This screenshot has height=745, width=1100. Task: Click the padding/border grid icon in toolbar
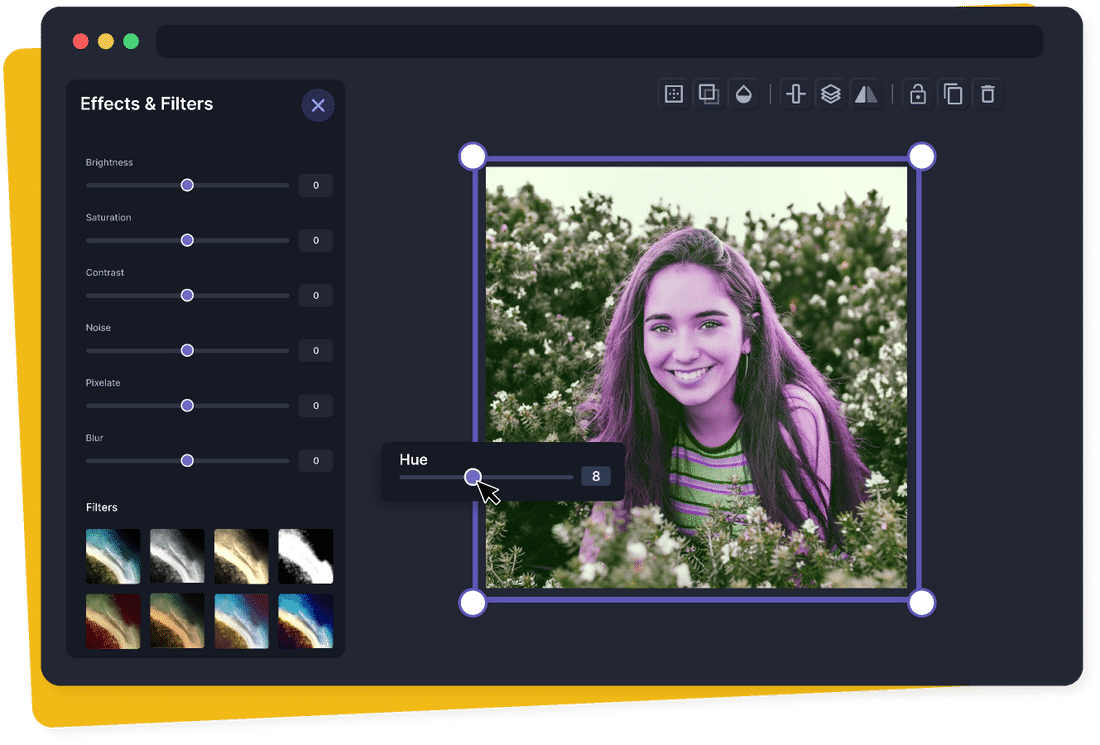click(673, 94)
